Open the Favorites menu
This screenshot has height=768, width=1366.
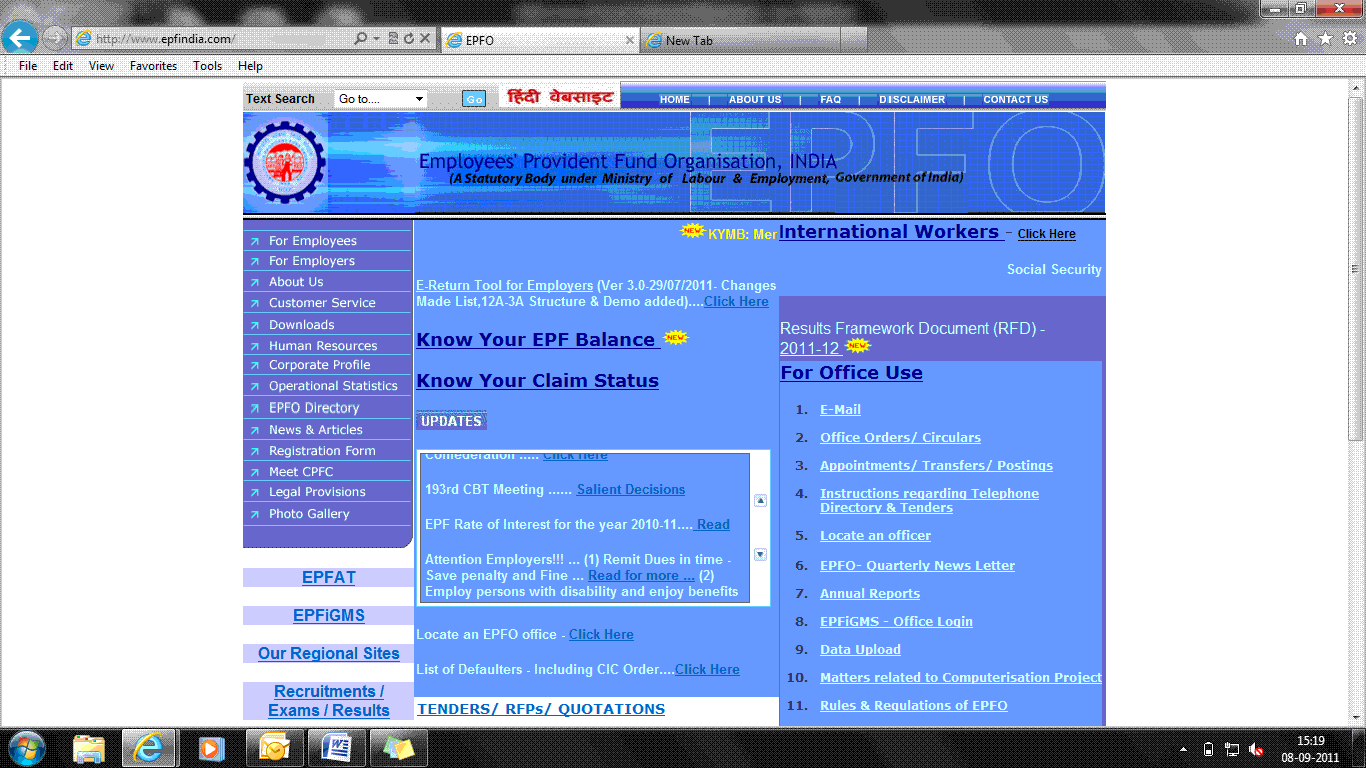click(x=153, y=66)
